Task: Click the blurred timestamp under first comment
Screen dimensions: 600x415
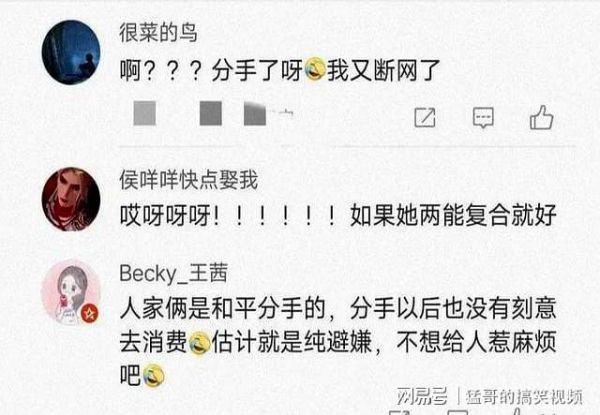Action: (213, 113)
